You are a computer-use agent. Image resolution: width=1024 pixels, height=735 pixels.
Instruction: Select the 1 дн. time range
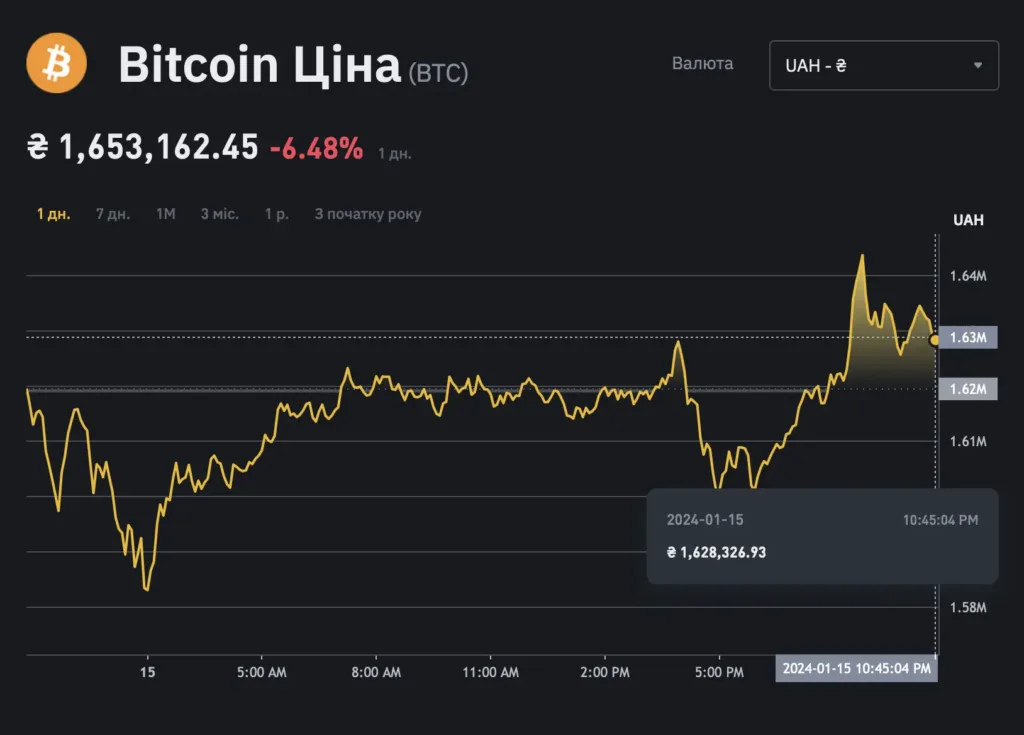click(53, 214)
